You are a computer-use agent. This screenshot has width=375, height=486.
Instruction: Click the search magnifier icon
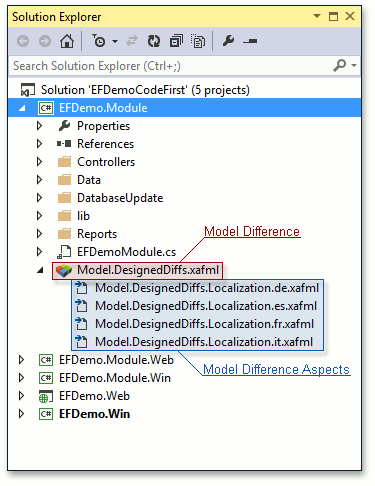pos(340,65)
